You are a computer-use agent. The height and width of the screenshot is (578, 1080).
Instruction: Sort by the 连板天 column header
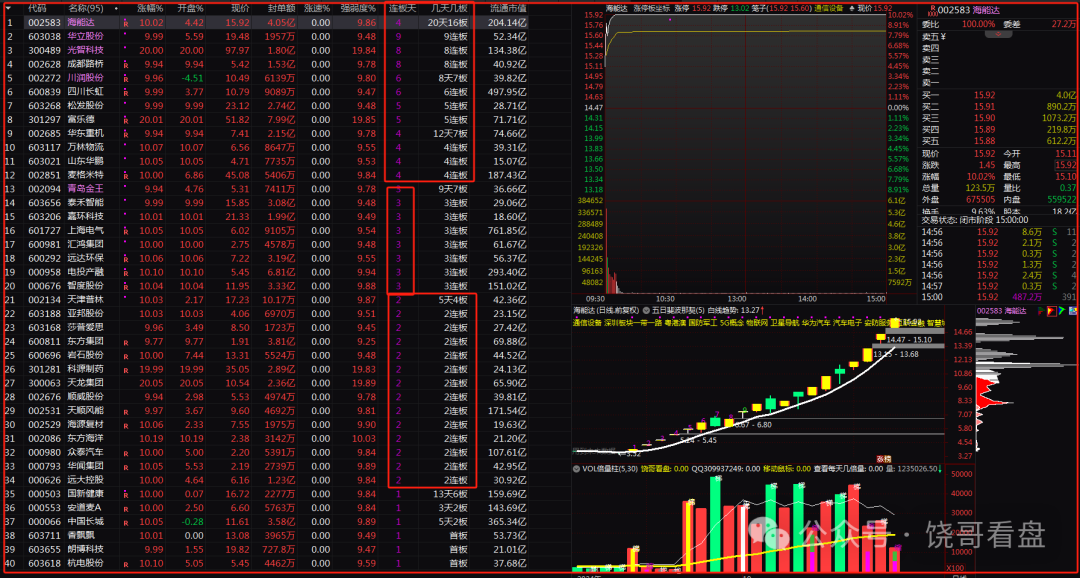pos(402,9)
